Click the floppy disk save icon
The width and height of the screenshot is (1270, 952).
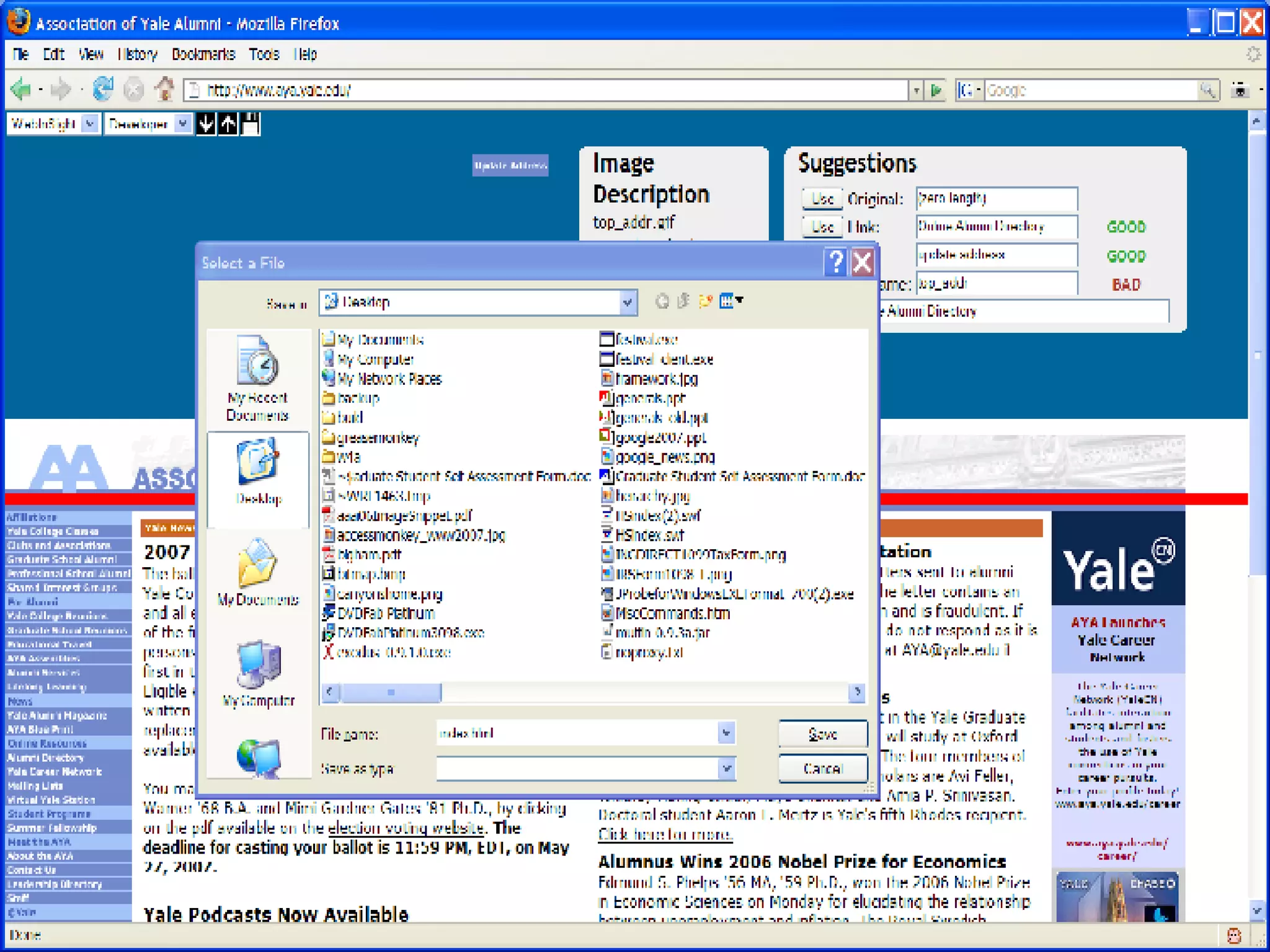251,124
